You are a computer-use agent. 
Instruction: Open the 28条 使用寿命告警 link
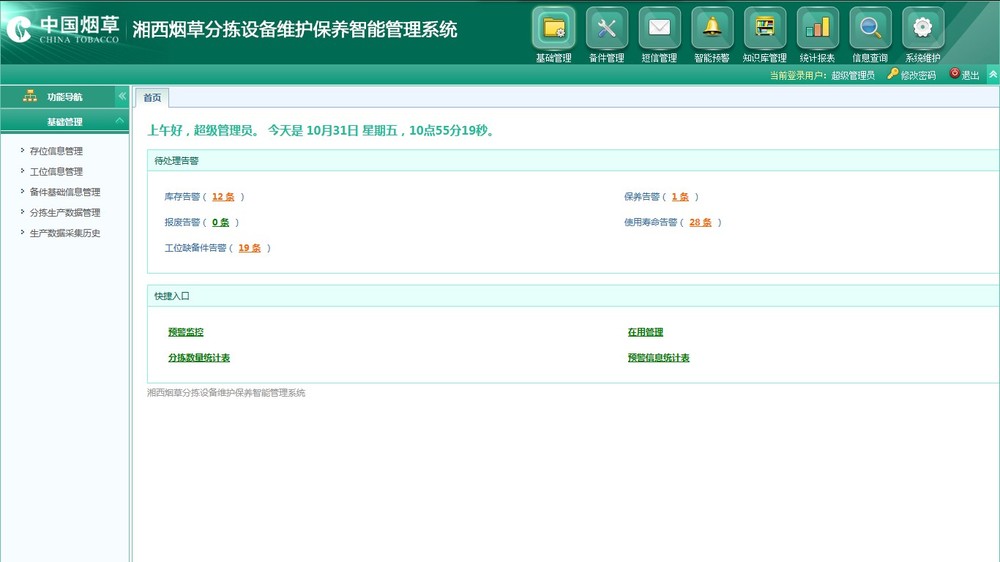(700, 222)
